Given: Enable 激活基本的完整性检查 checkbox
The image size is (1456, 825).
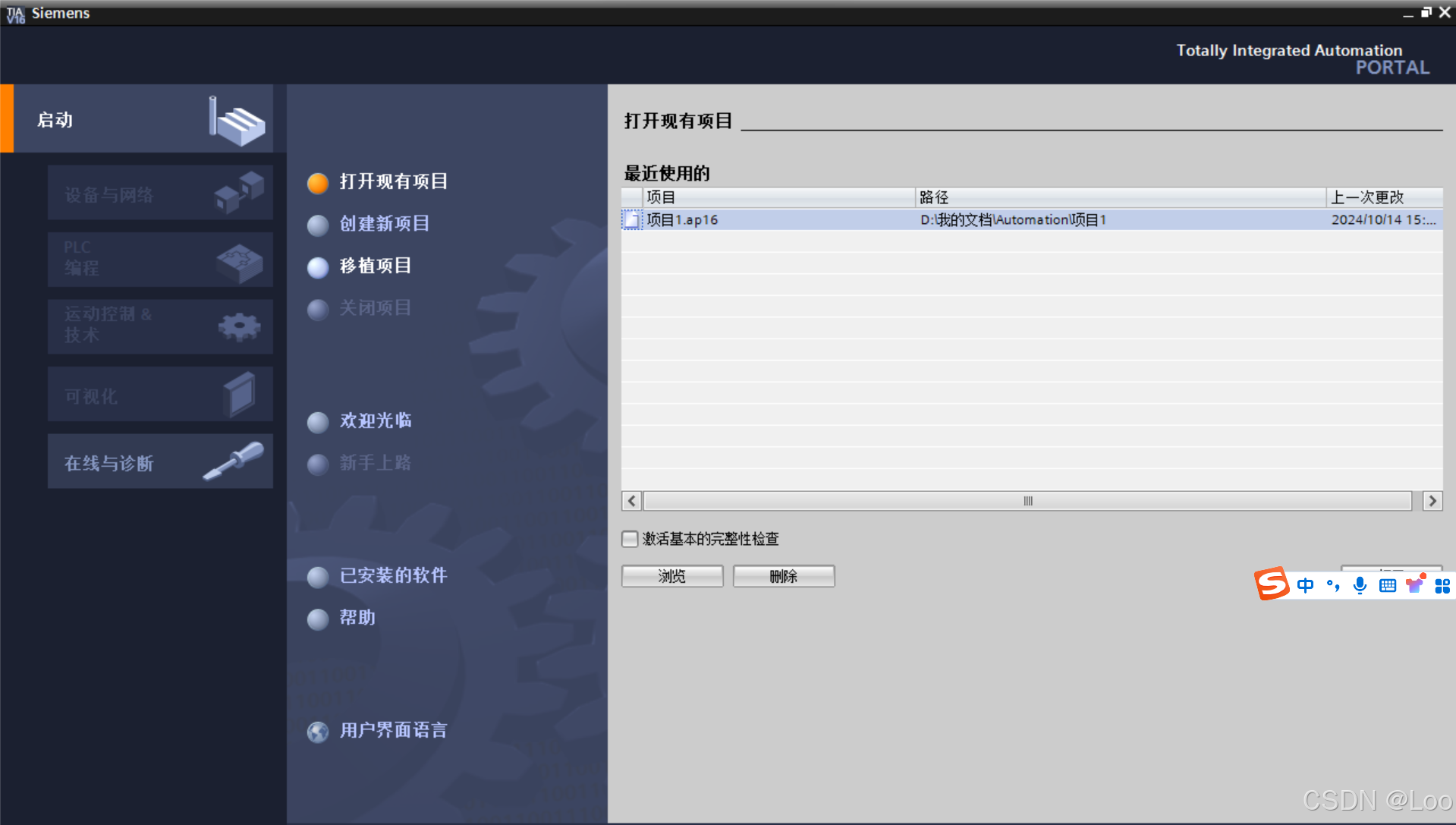Looking at the screenshot, I should tap(630, 539).
